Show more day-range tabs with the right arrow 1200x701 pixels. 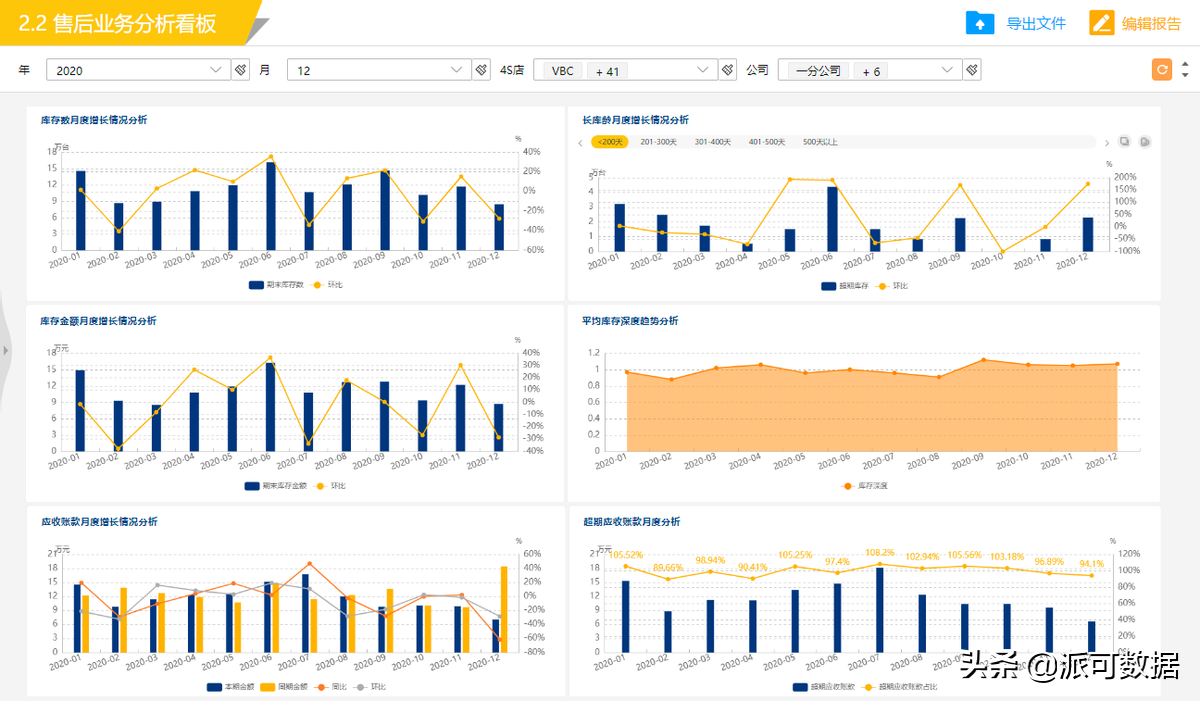[1106, 142]
